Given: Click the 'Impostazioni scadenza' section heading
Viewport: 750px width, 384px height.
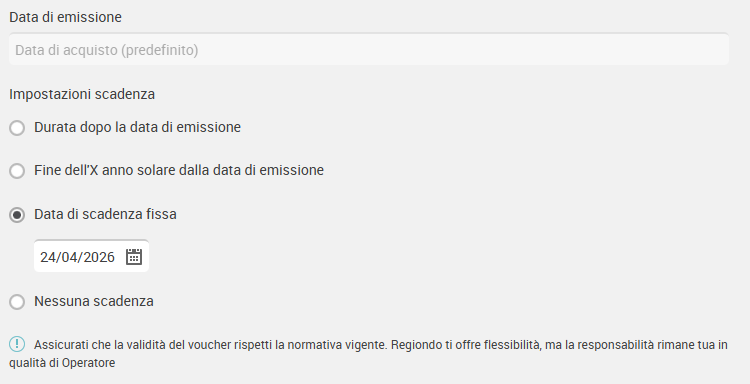Looking at the screenshot, I should tap(82, 94).
